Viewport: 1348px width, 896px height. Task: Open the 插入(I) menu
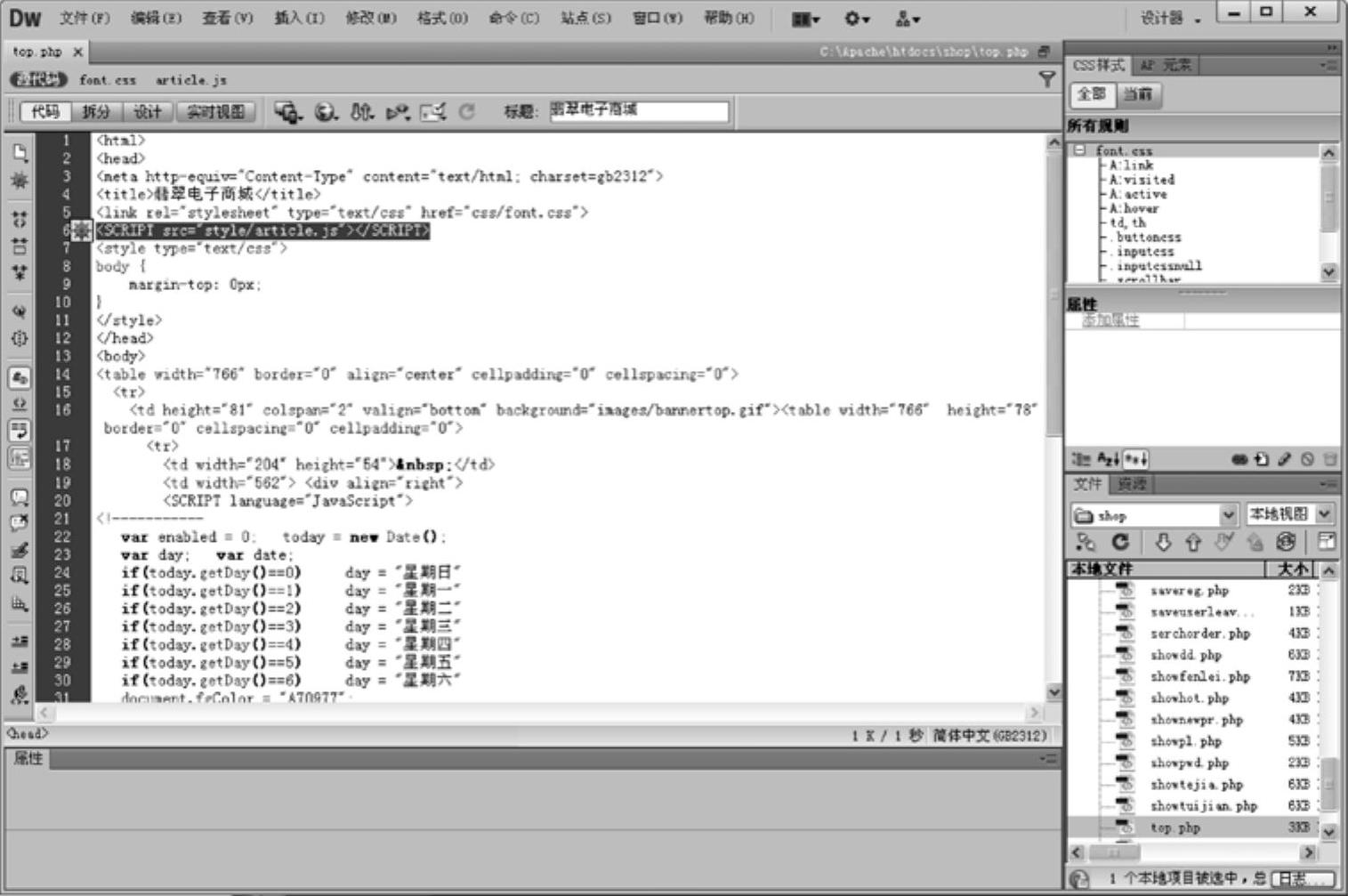pyautogui.click(x=300, y=18)
